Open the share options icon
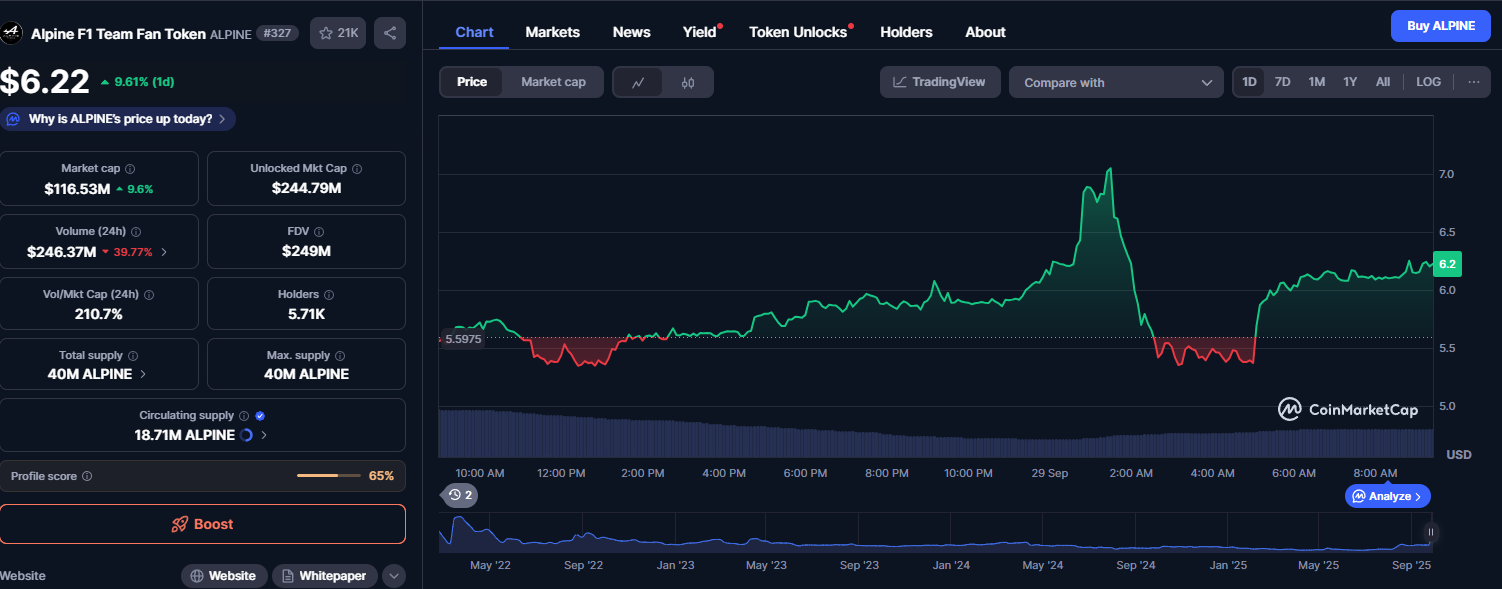 pyautogui.click(x=390, y=33)
